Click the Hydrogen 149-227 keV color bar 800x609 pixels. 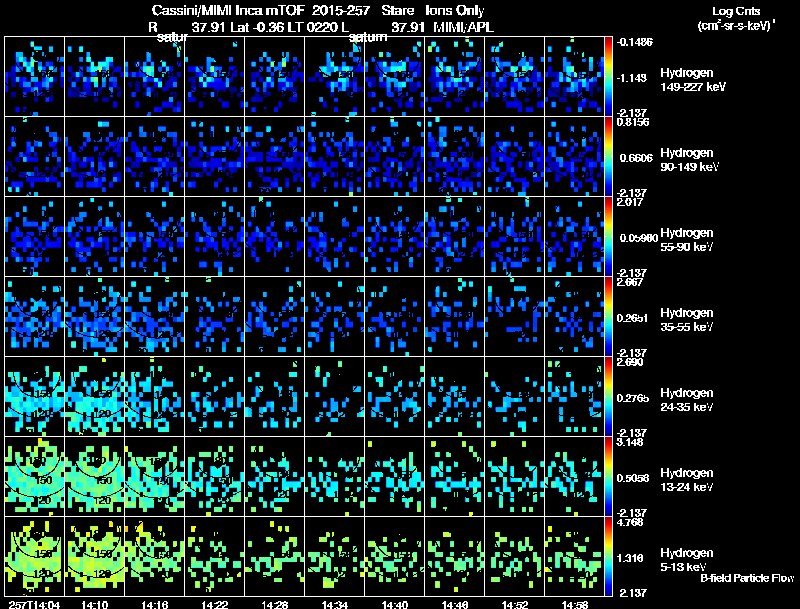pos(610,75)
